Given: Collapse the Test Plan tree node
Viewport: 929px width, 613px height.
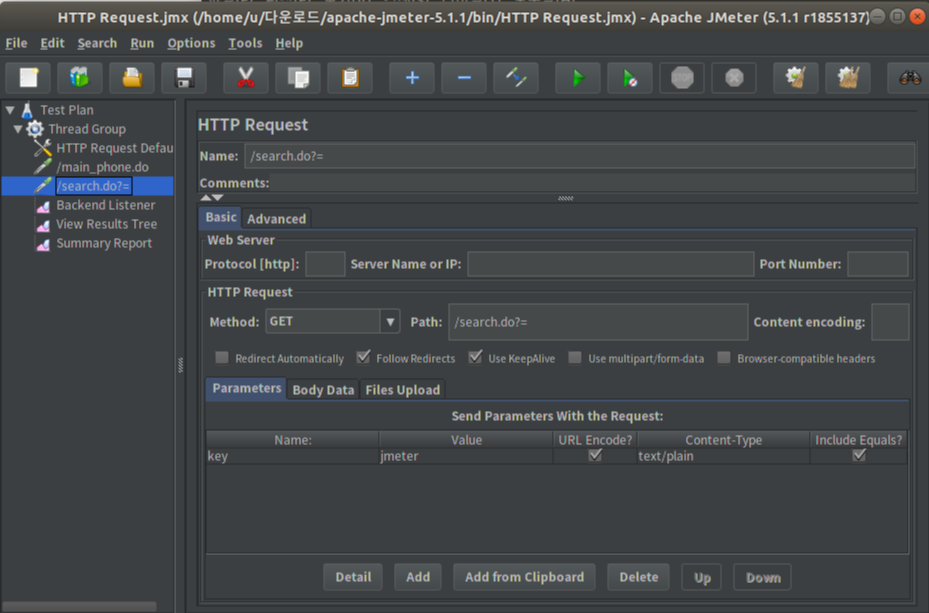Looking at the screenshot, I should pos(10,110).
